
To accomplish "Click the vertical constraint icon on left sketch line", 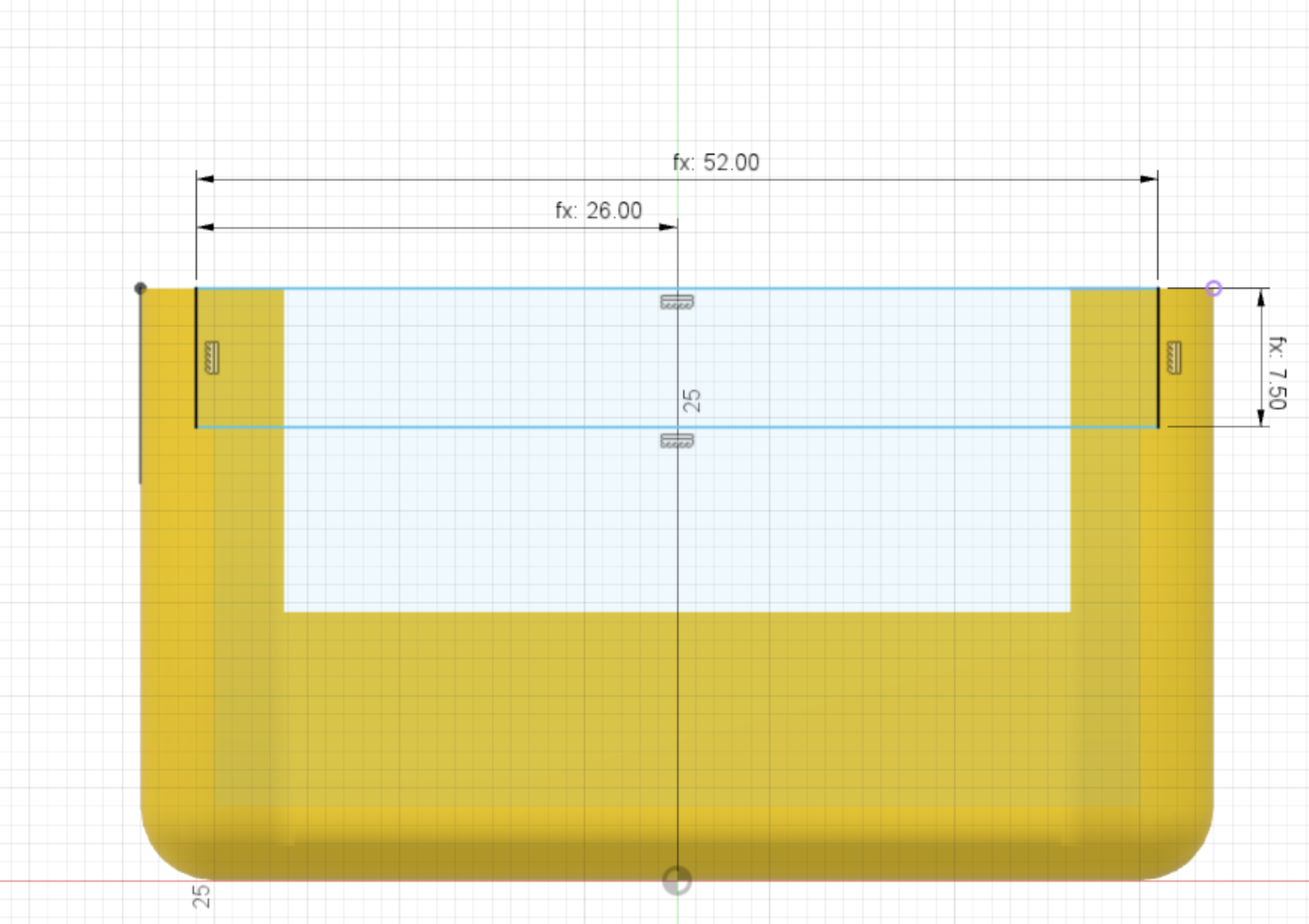I will 212,357.
